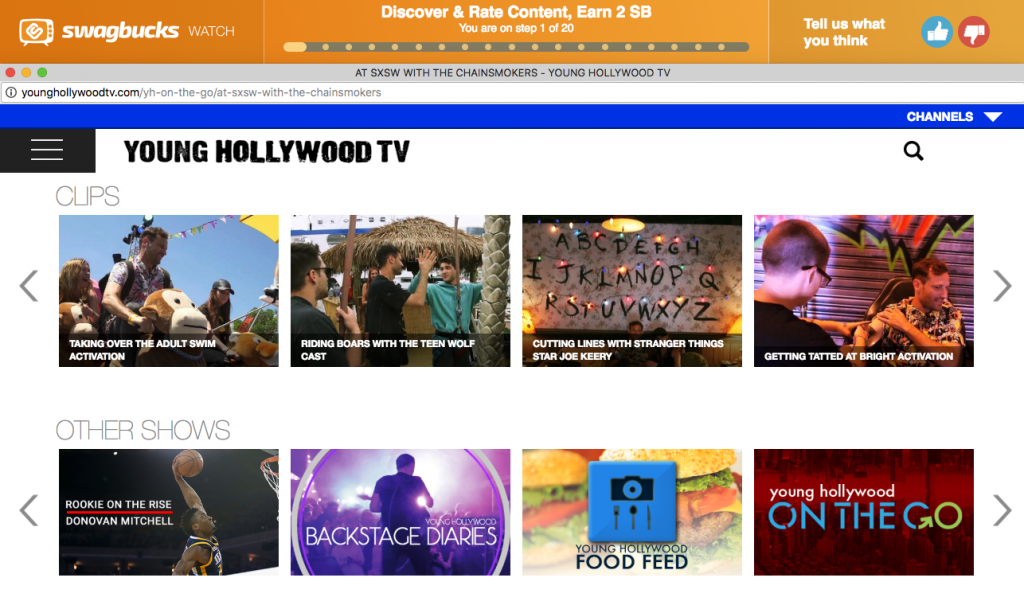Click 'Tell us what you think' text
The width and height of the screenshot is (1024, 605).
[x=844, y=32]
